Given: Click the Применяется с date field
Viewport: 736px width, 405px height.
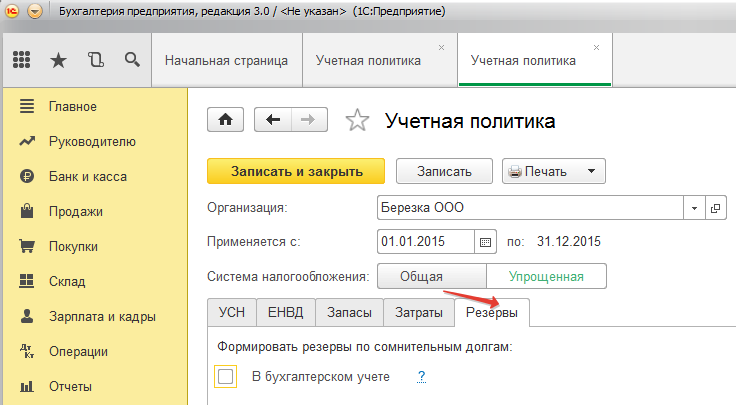Looking at the screenshot, I should click(x=425, y=242).
